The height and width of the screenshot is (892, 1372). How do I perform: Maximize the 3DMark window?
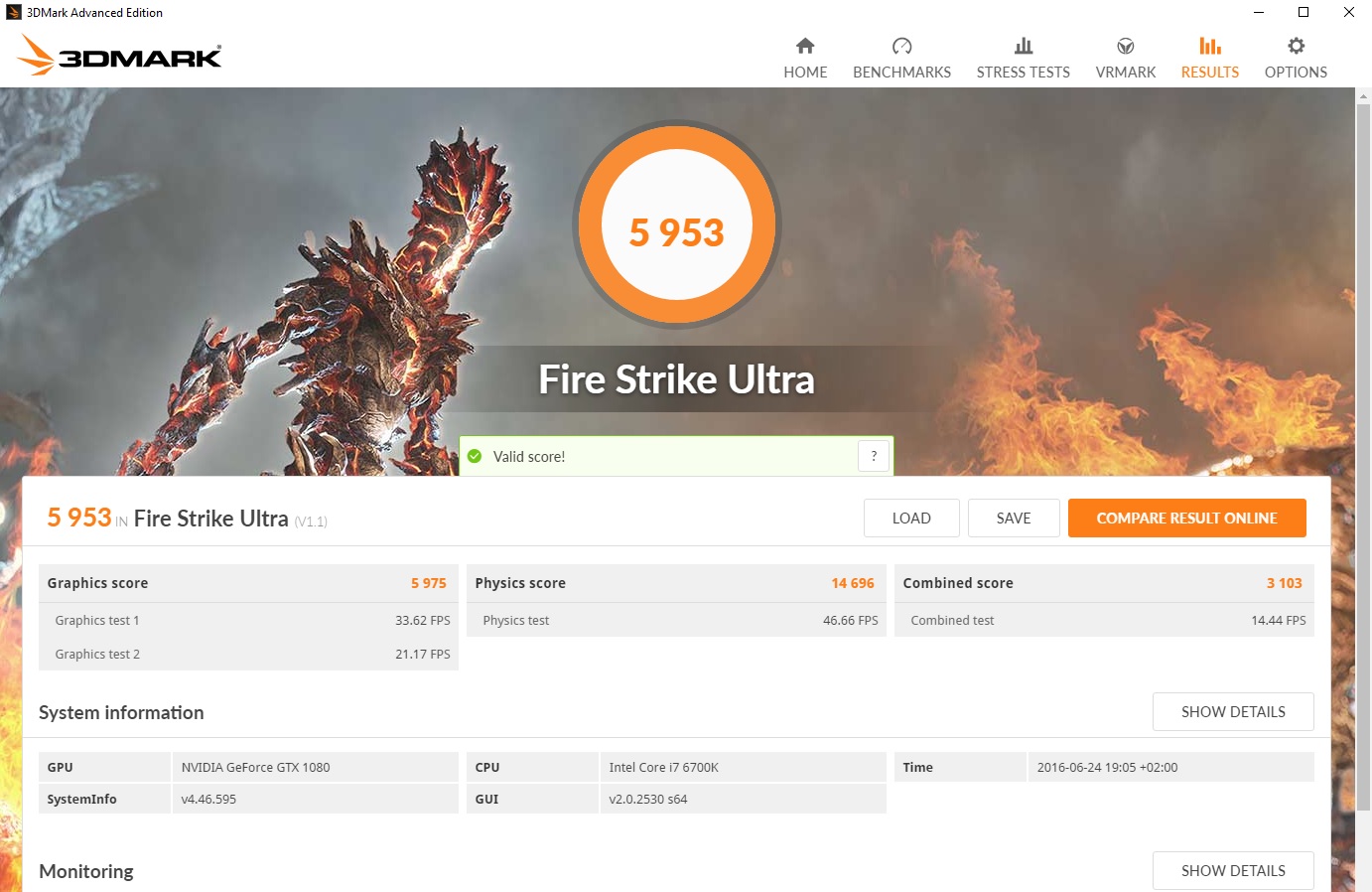click(1303, 12)
